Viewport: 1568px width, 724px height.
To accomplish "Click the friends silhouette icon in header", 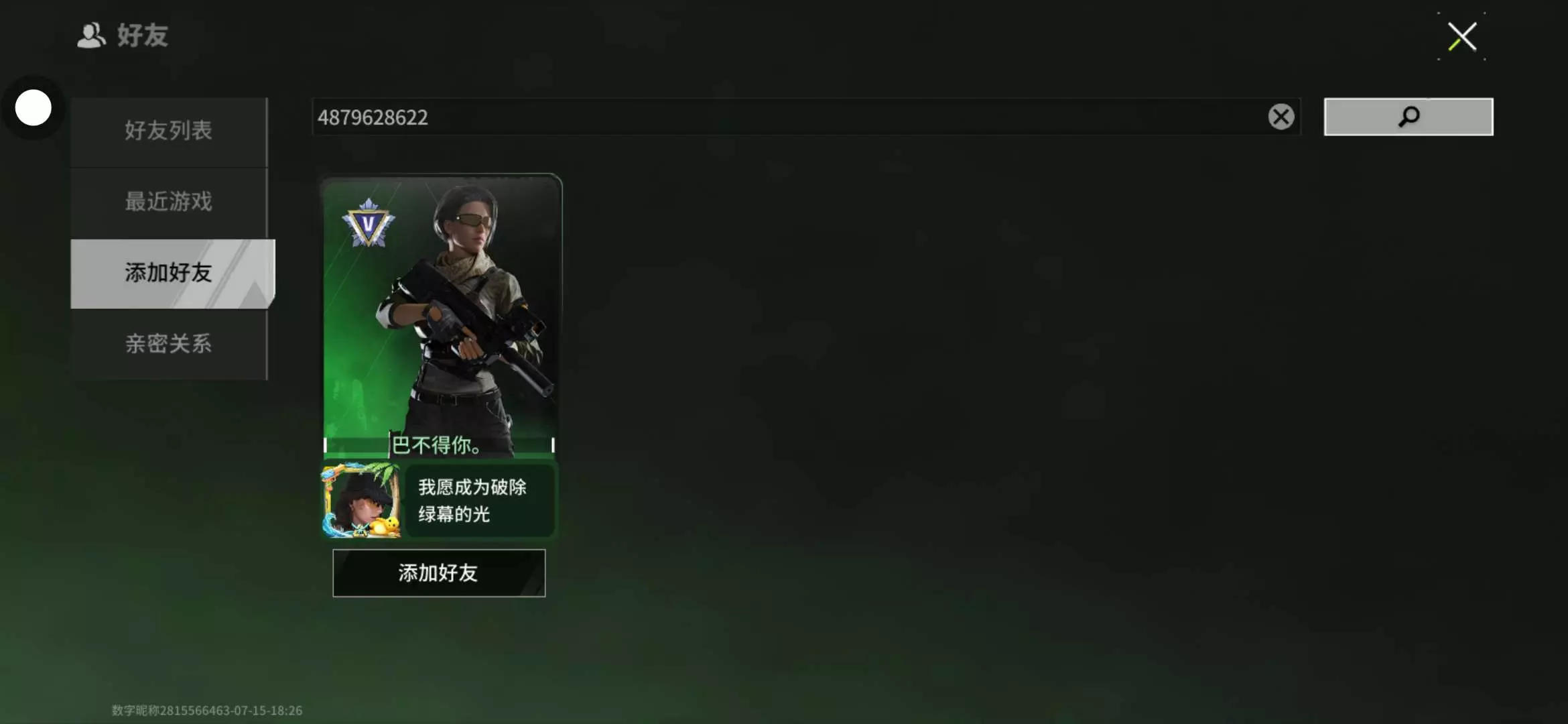I will click(91, 35).
